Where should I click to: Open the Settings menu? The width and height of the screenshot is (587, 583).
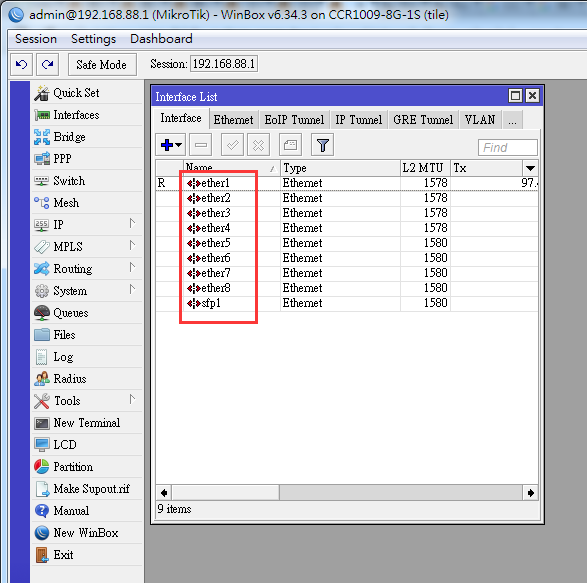(x=94, y=39)
